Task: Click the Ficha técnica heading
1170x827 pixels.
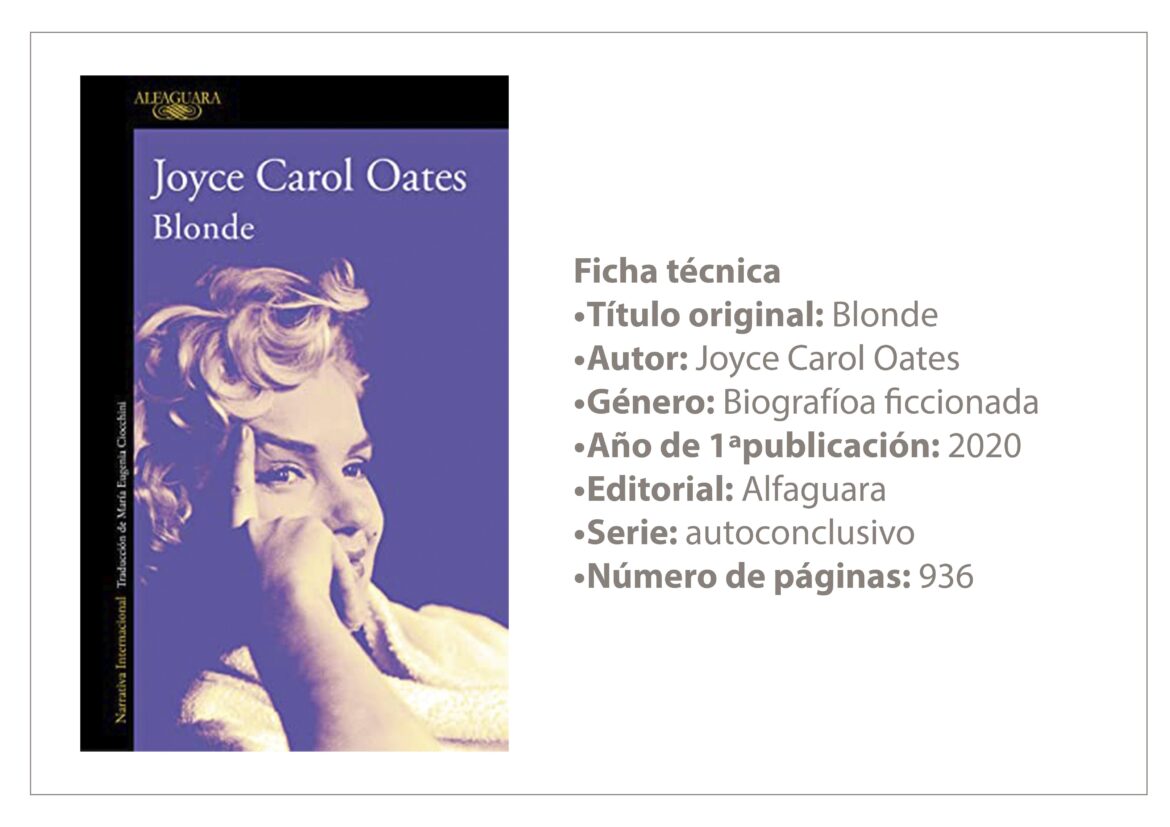Action: pyautogui.click(x=677, y=271)
